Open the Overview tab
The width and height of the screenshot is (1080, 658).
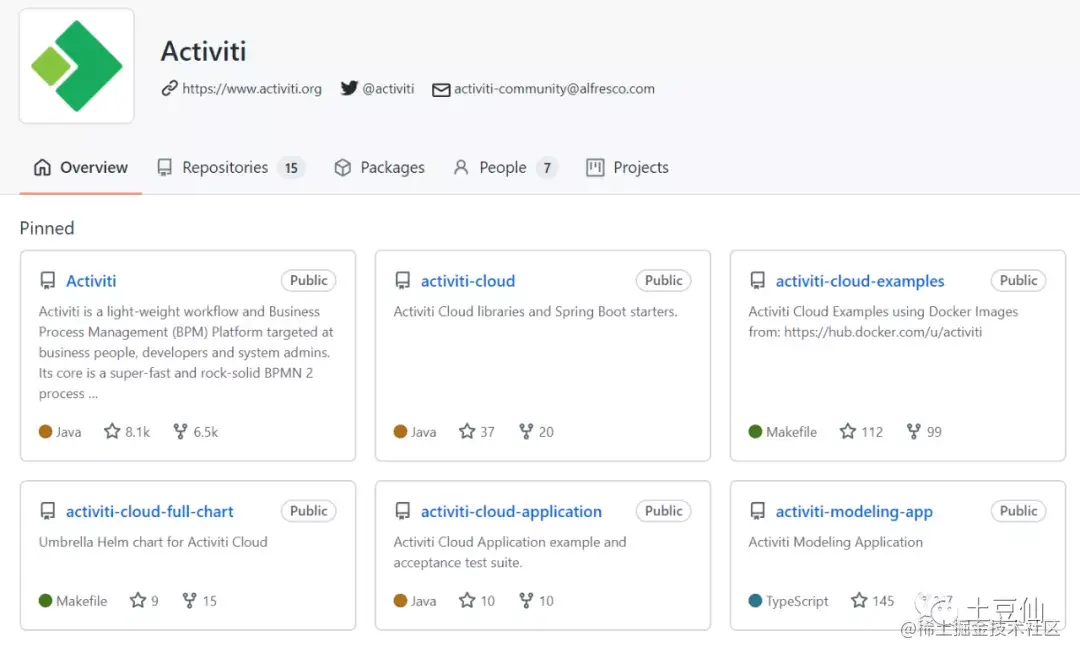81,167
